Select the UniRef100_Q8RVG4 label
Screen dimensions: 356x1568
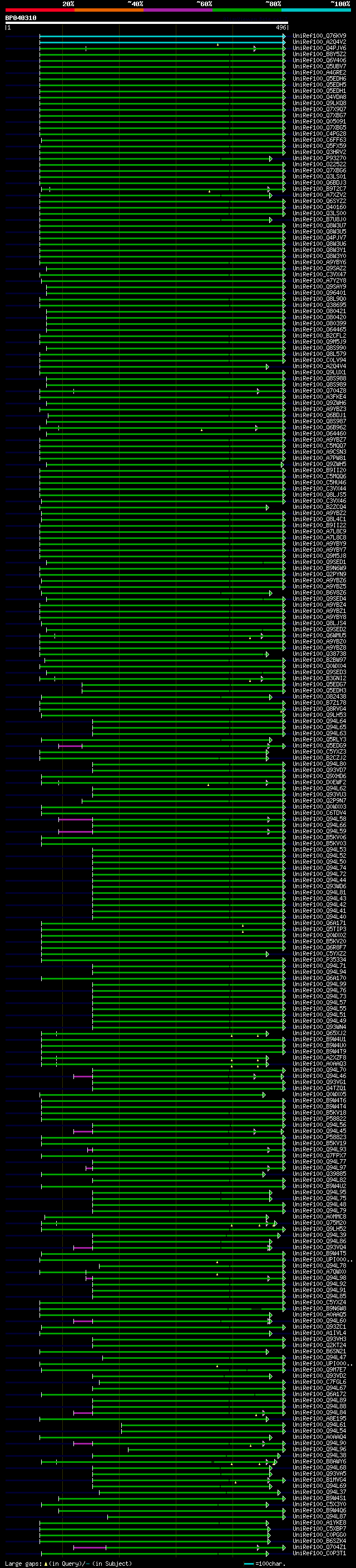(319, 709)
